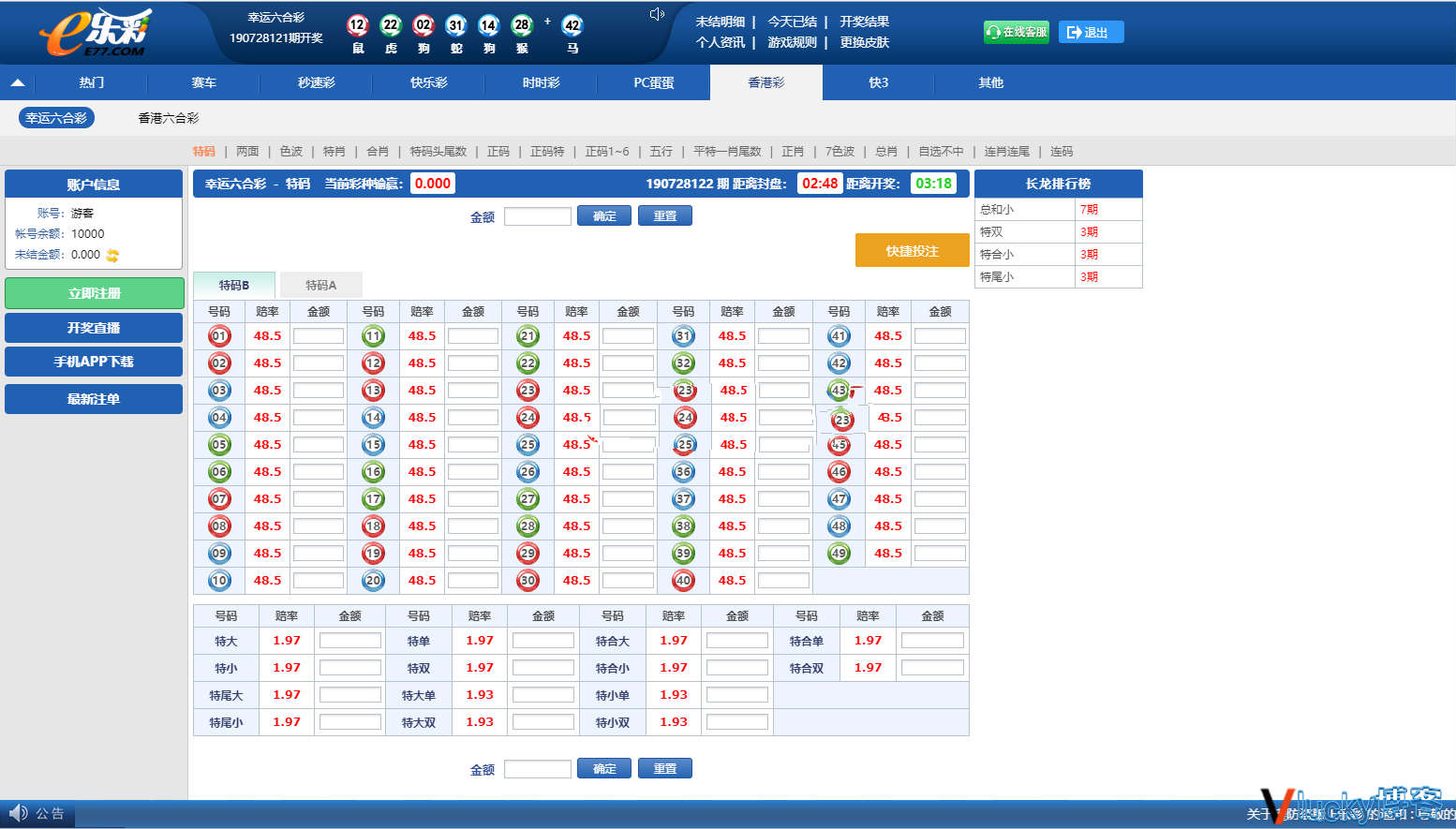
Task: Open the PC蛋蛋 menu tab
Action: pos(654,82)
